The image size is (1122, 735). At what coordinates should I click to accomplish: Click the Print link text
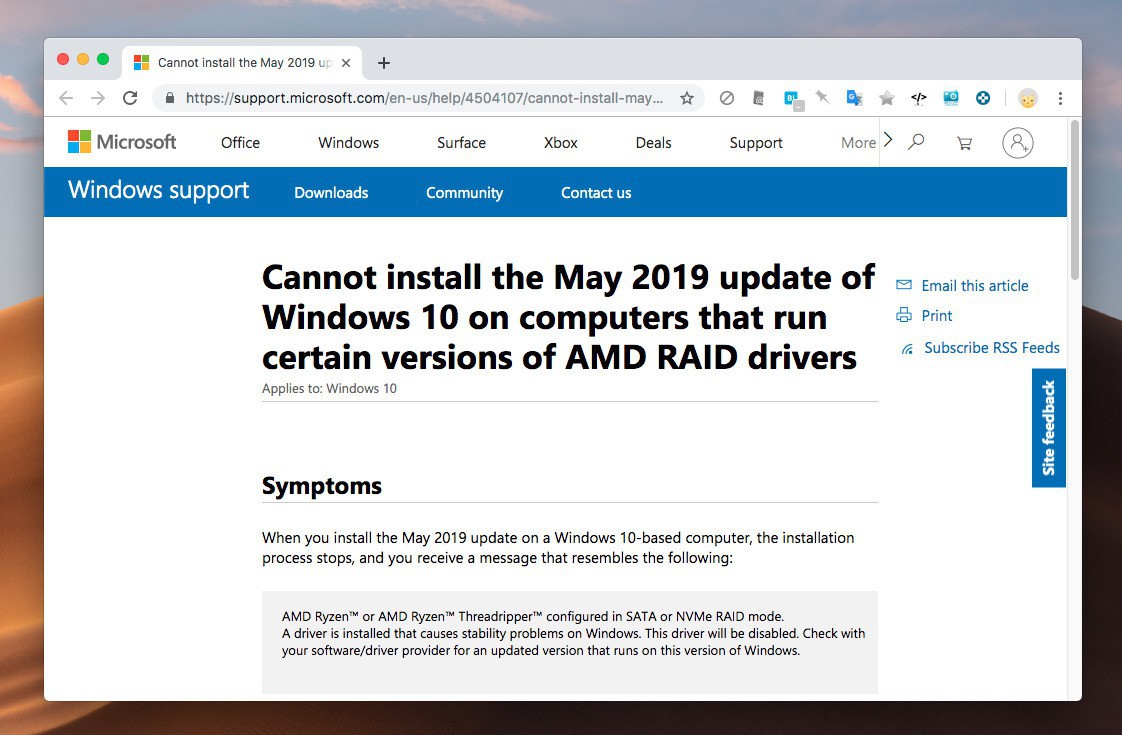point(937,316)
